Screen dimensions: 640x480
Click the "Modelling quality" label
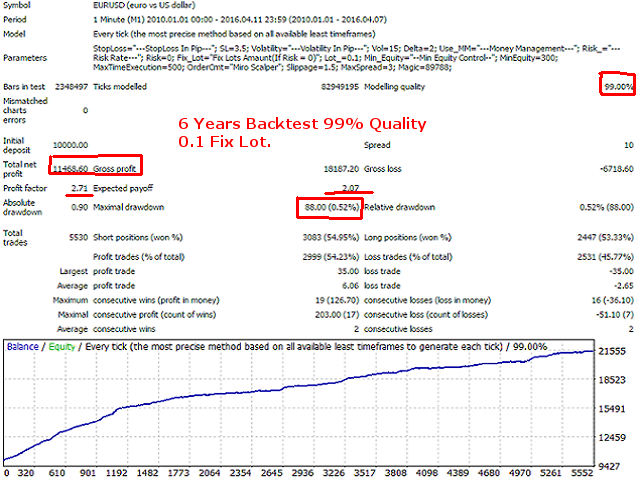coord(395,87)
